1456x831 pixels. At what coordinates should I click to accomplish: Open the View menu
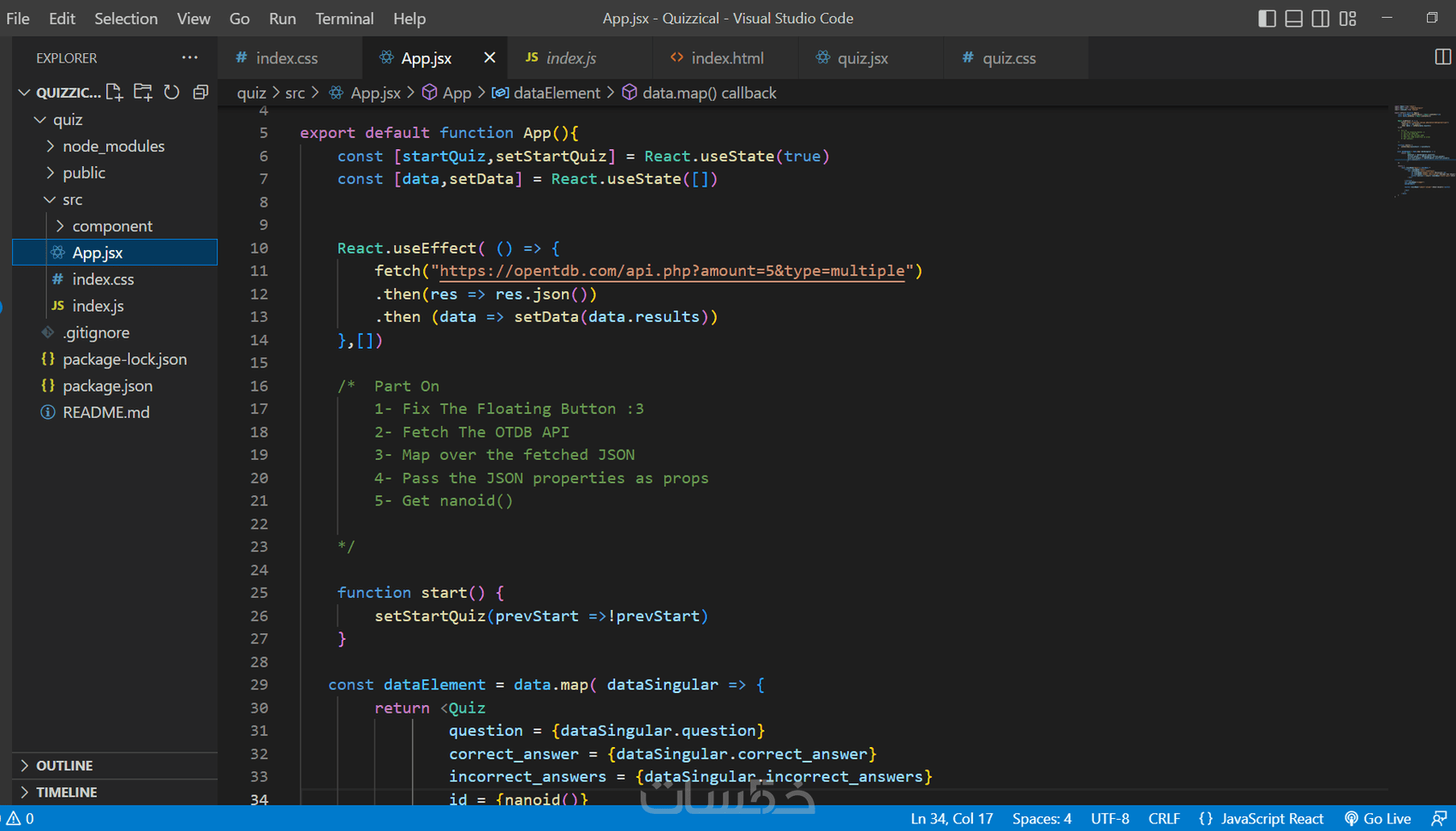coord(194,18)
